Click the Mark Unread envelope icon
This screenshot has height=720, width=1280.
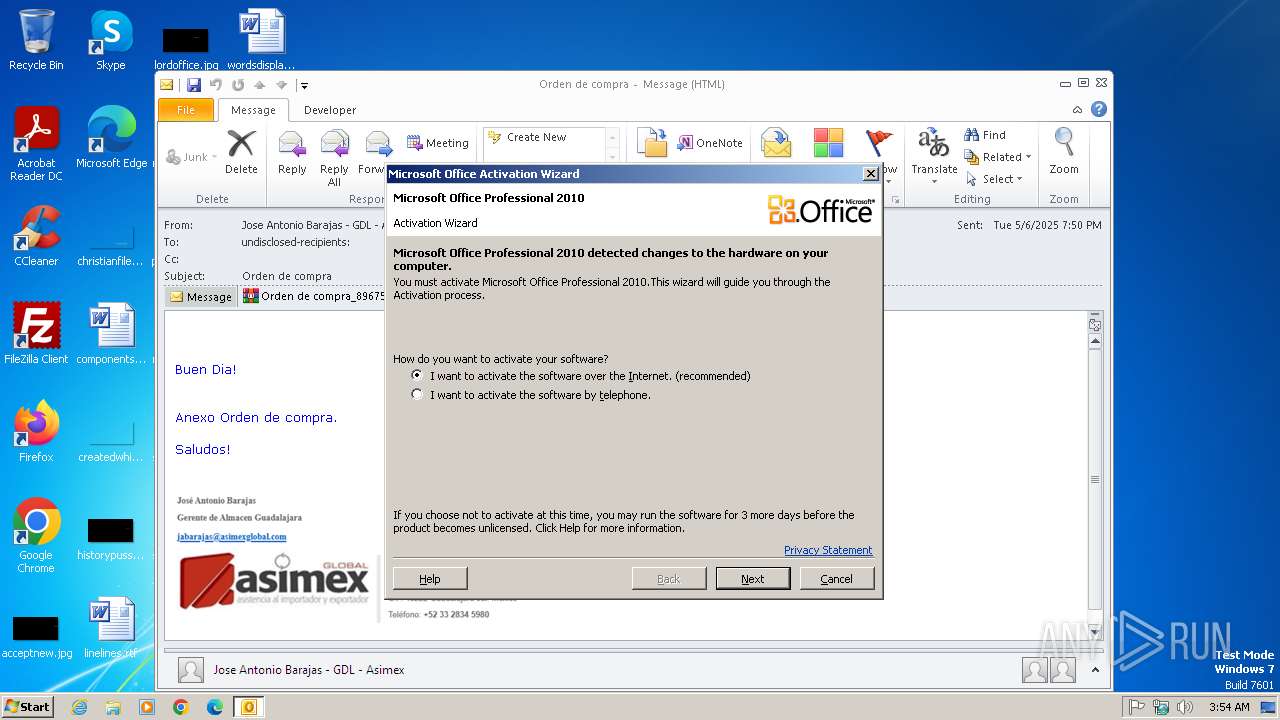point(776,143)
